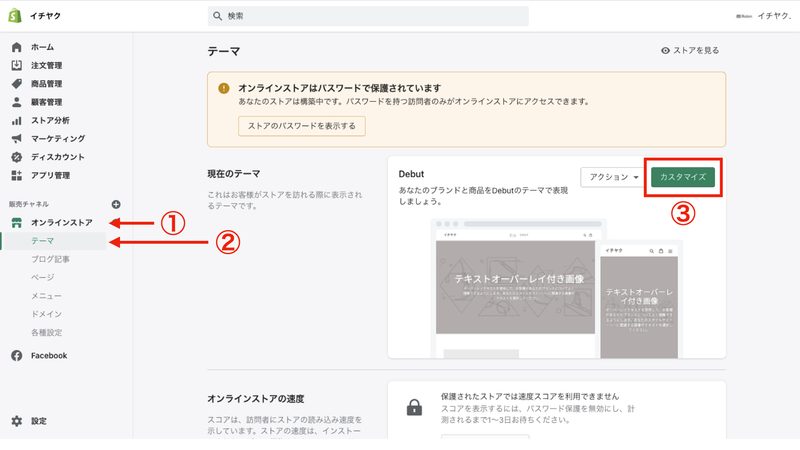Click the lock icon in speed section
Image resolution: width=800 pixels, height=450 pixels.
[x=414, y=407]
